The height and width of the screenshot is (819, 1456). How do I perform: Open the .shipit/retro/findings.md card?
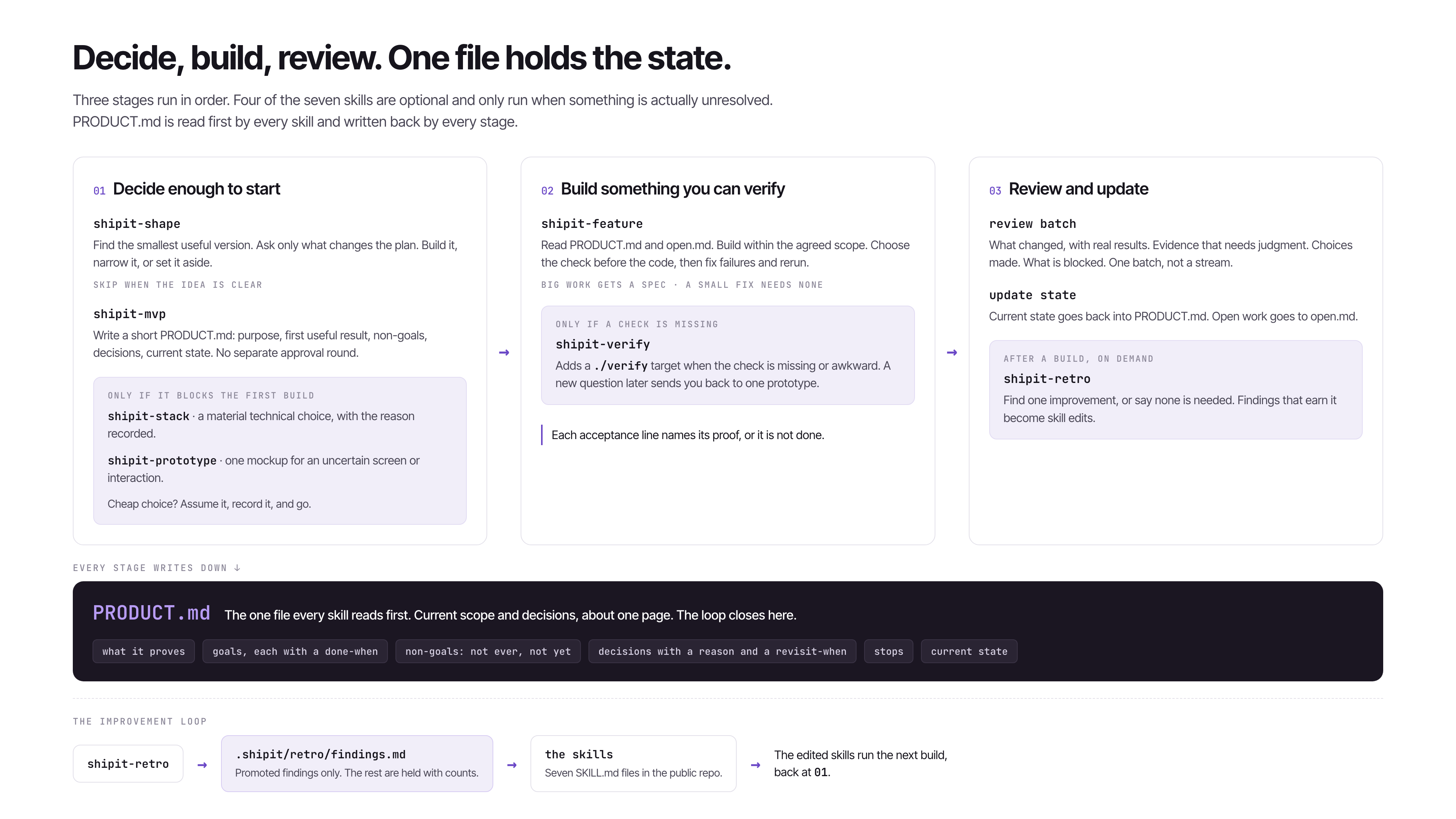coord(357,763)
